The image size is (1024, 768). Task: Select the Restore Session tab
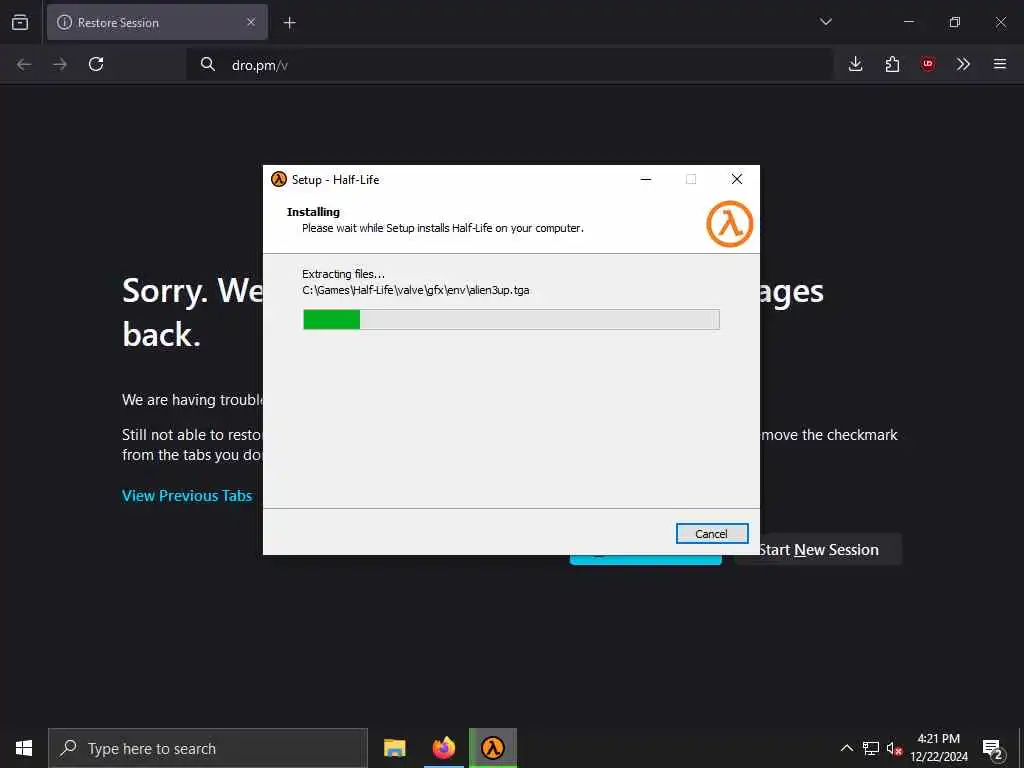pyautogui.click(x=157, y=23)
